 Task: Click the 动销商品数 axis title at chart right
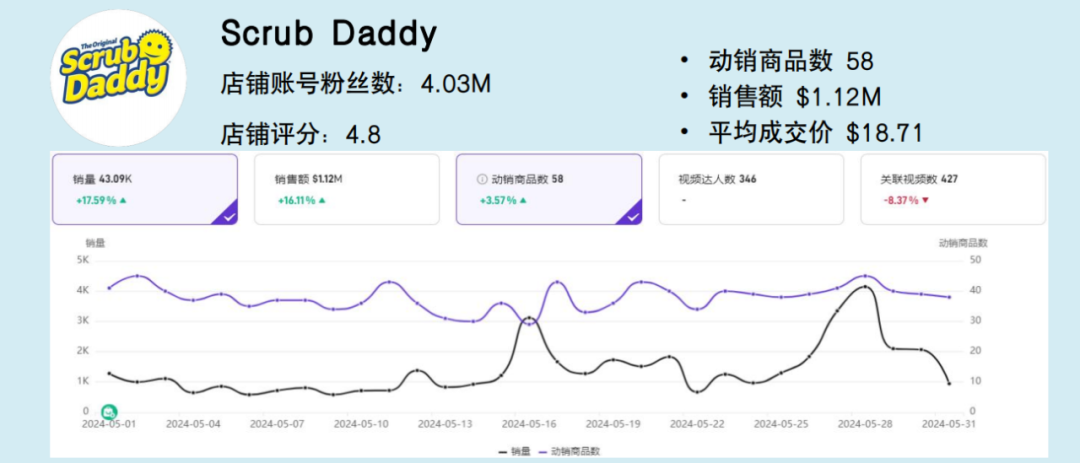(x=964, y=243)
